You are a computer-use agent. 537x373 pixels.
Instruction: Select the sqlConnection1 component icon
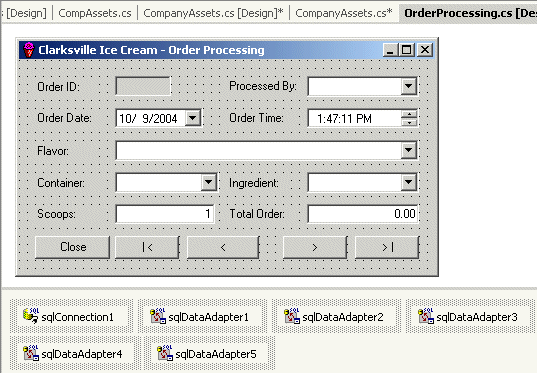30,316
